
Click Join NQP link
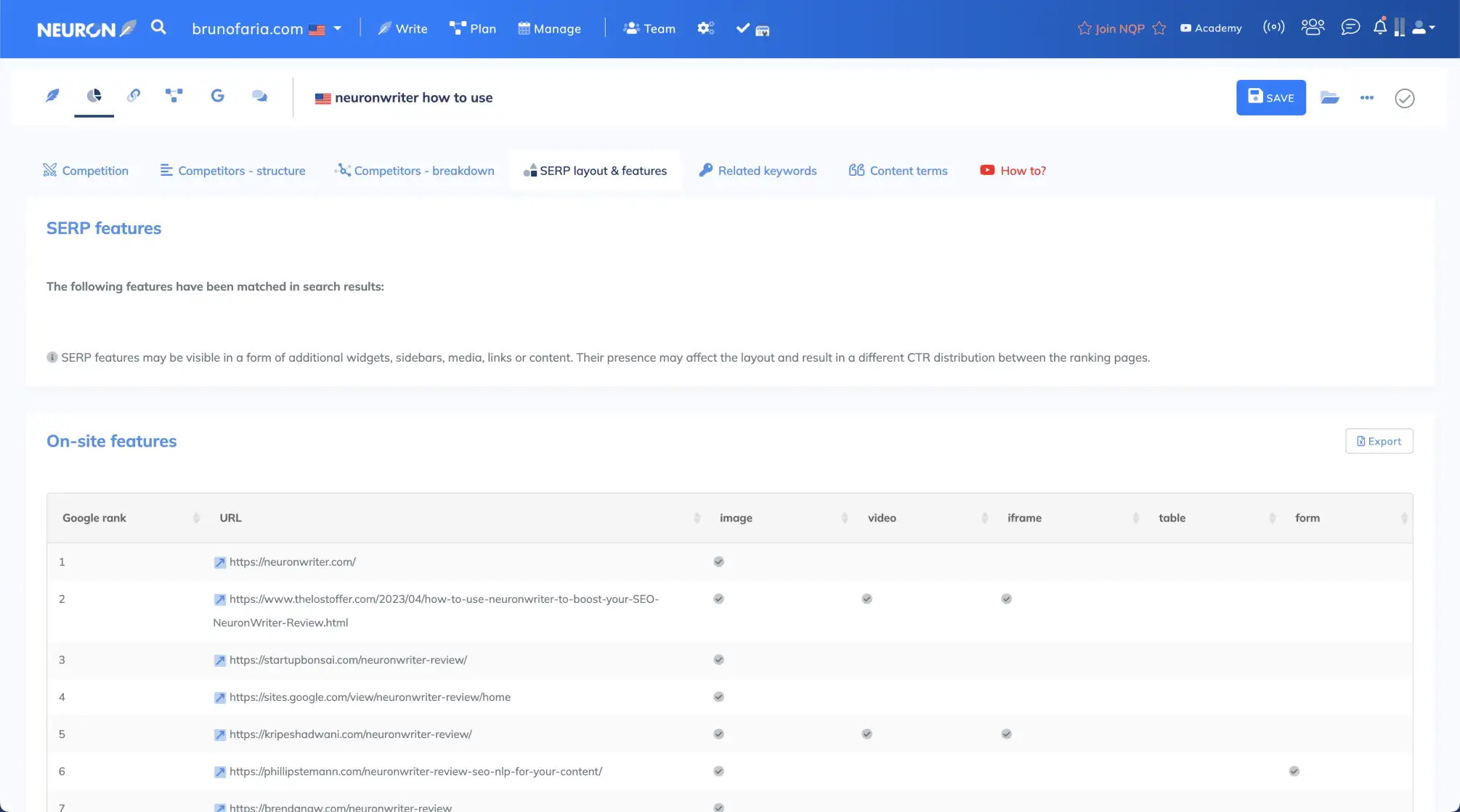pyautogui.click(x=1122, y=28)
